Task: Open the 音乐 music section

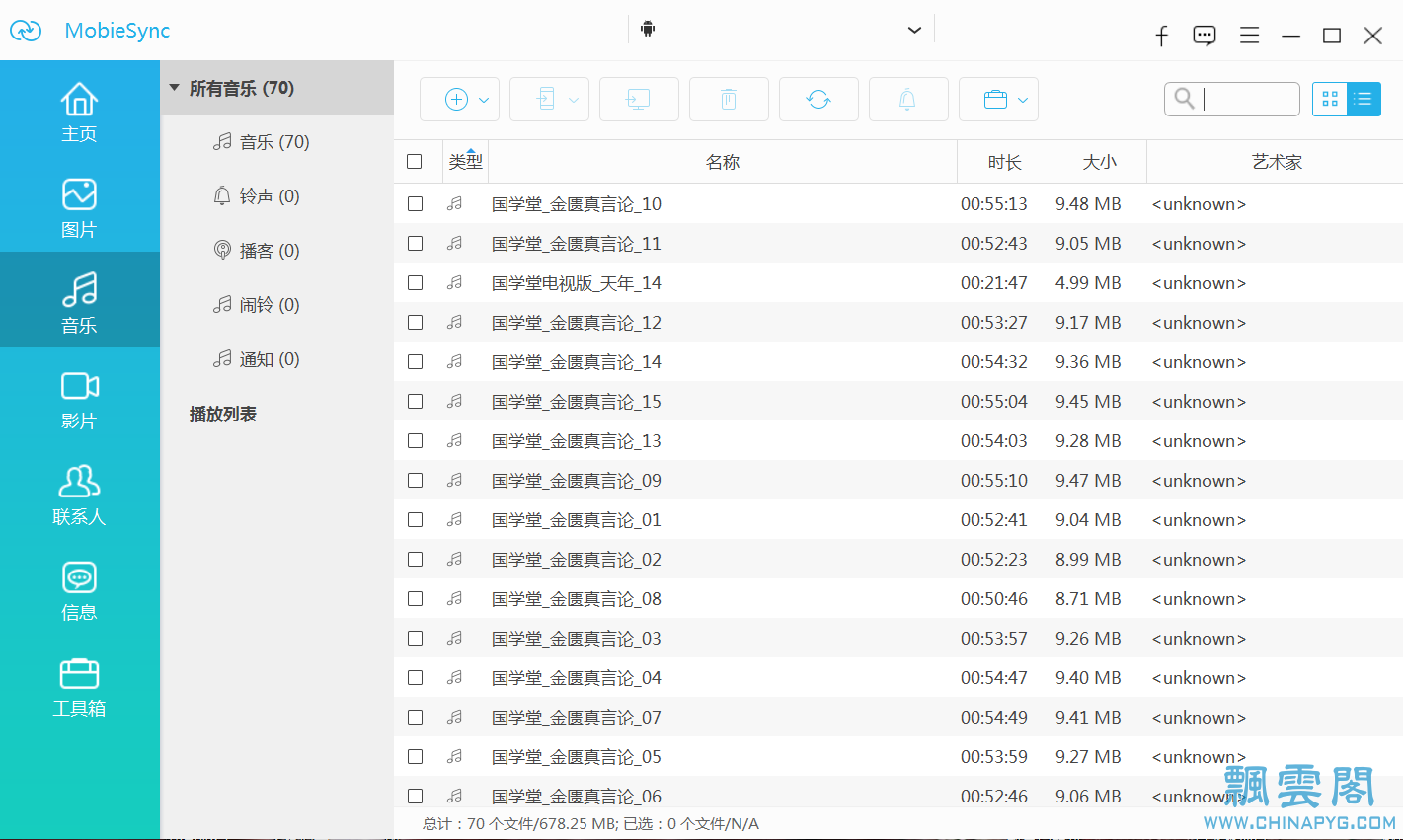Action: tap(79, 301)
